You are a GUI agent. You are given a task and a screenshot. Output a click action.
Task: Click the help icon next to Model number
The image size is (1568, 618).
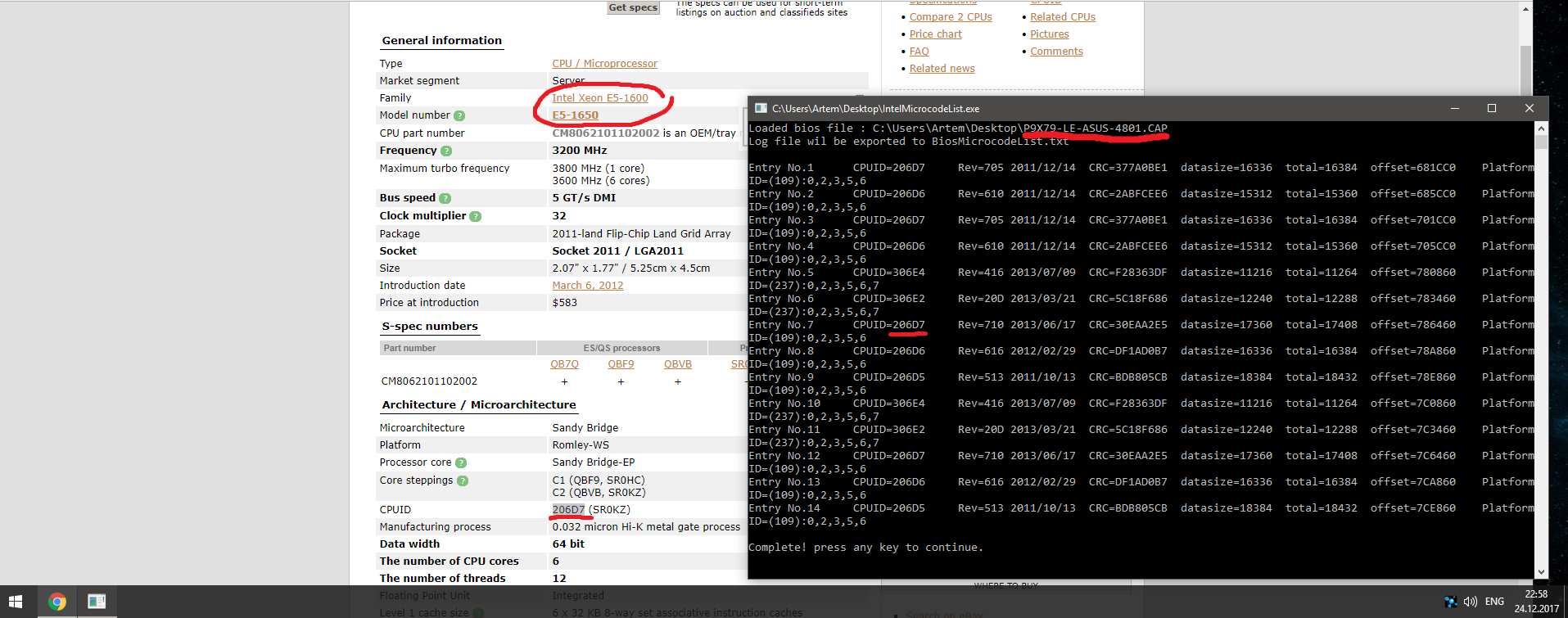tap(459, 115)
